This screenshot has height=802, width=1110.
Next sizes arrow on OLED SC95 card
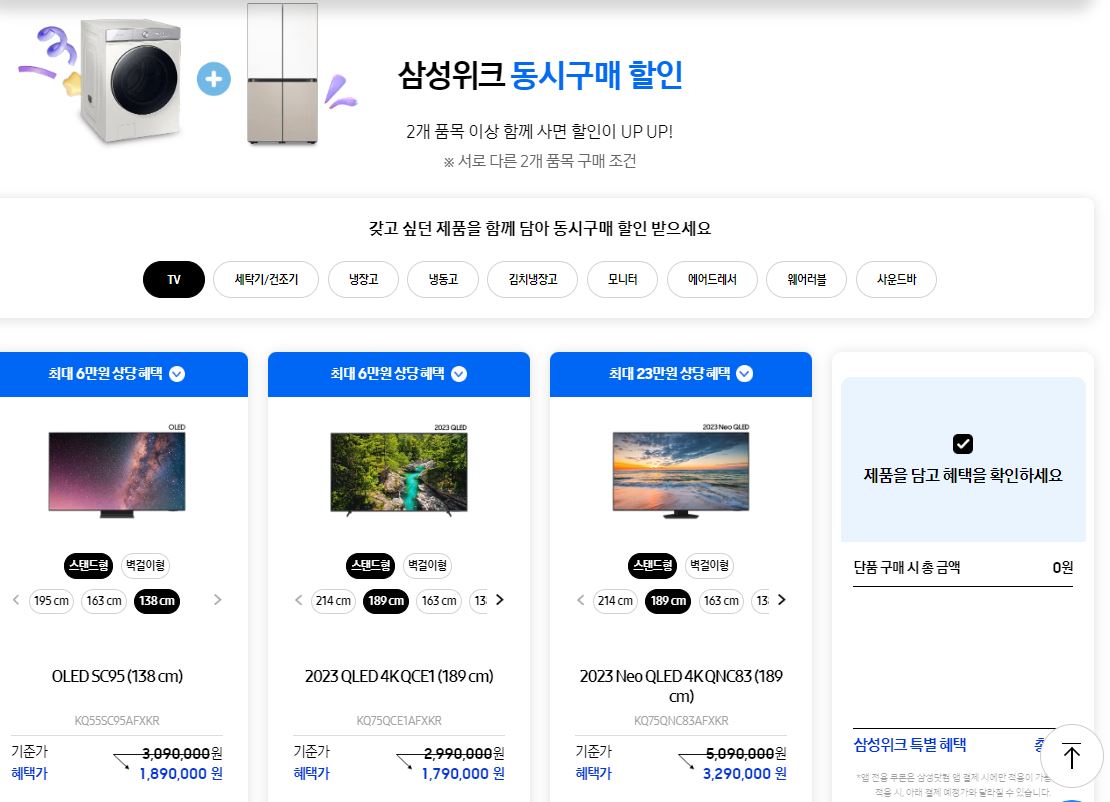(x=217, y=600)
